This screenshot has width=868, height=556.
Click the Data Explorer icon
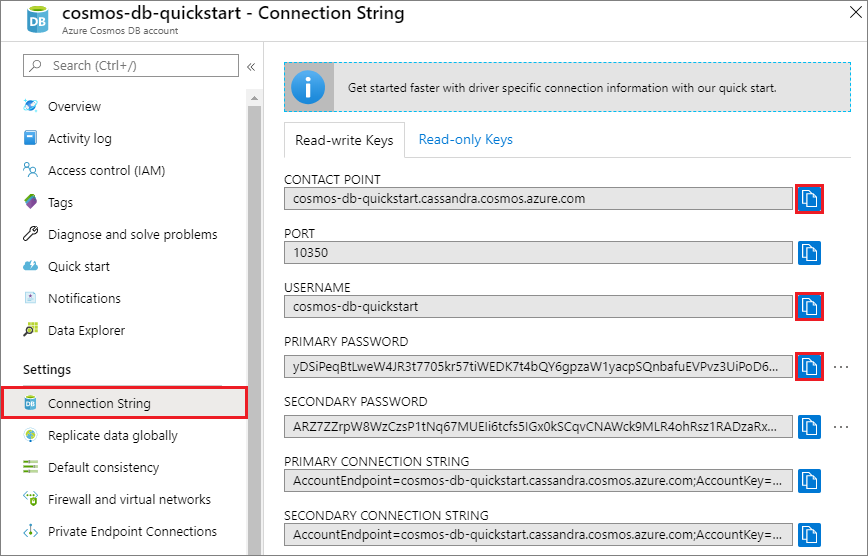(x=30, y=330)
